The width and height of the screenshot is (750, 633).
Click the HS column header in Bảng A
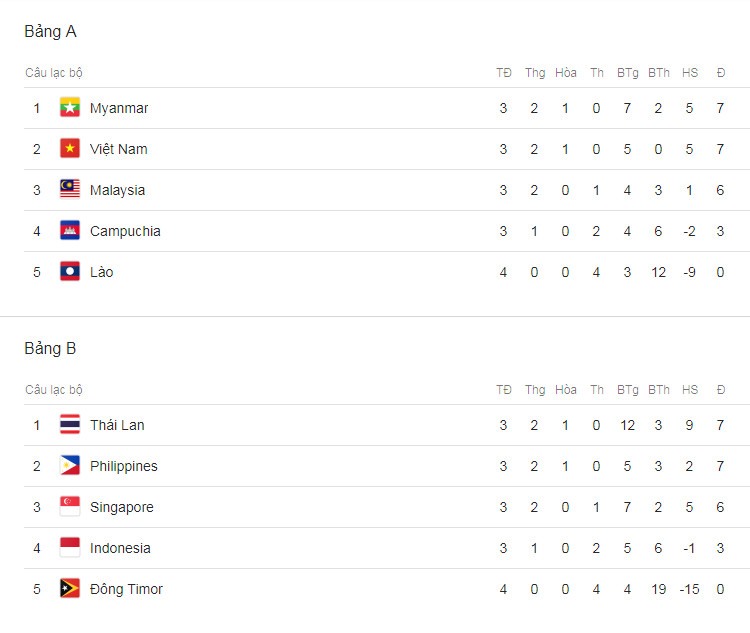(x=690, y=73)
